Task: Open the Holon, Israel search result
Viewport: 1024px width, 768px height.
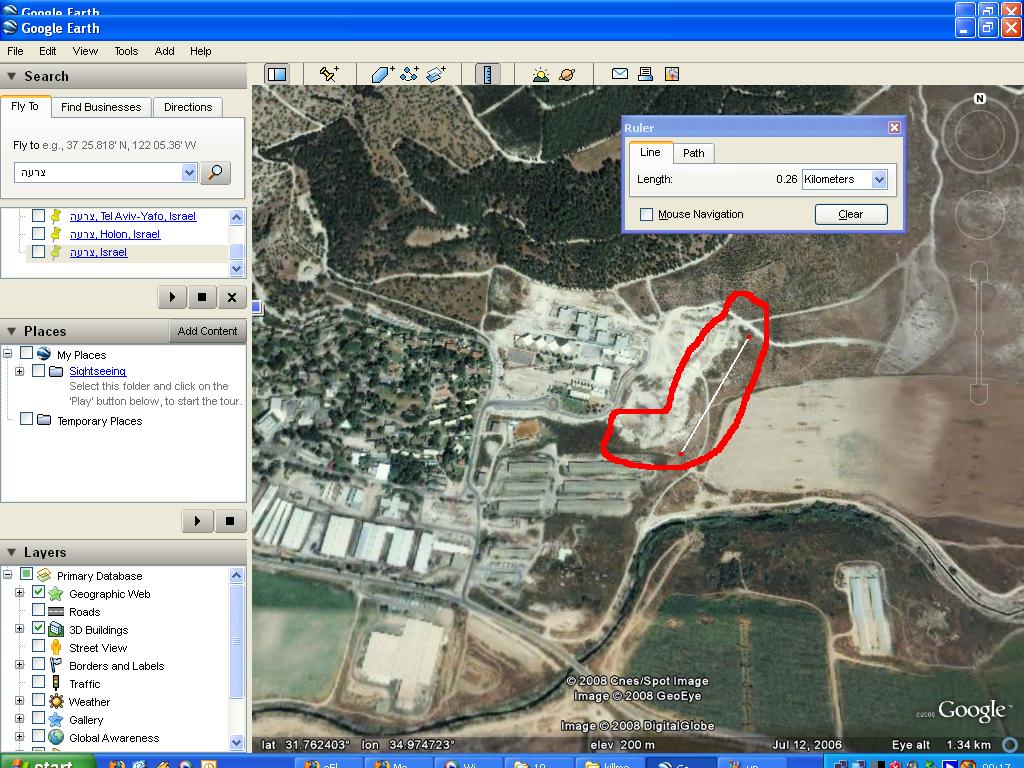Action: pos(115,234)
